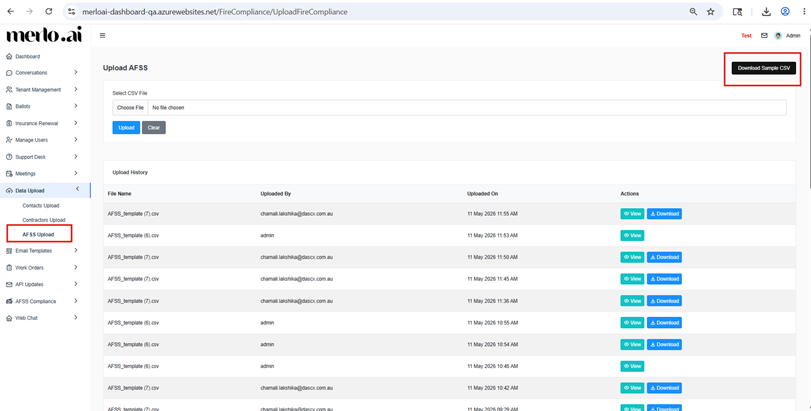Viewport: 811px width, 411px height.
Task: Click the Download Sample CSV button
Action: [763, 68]
